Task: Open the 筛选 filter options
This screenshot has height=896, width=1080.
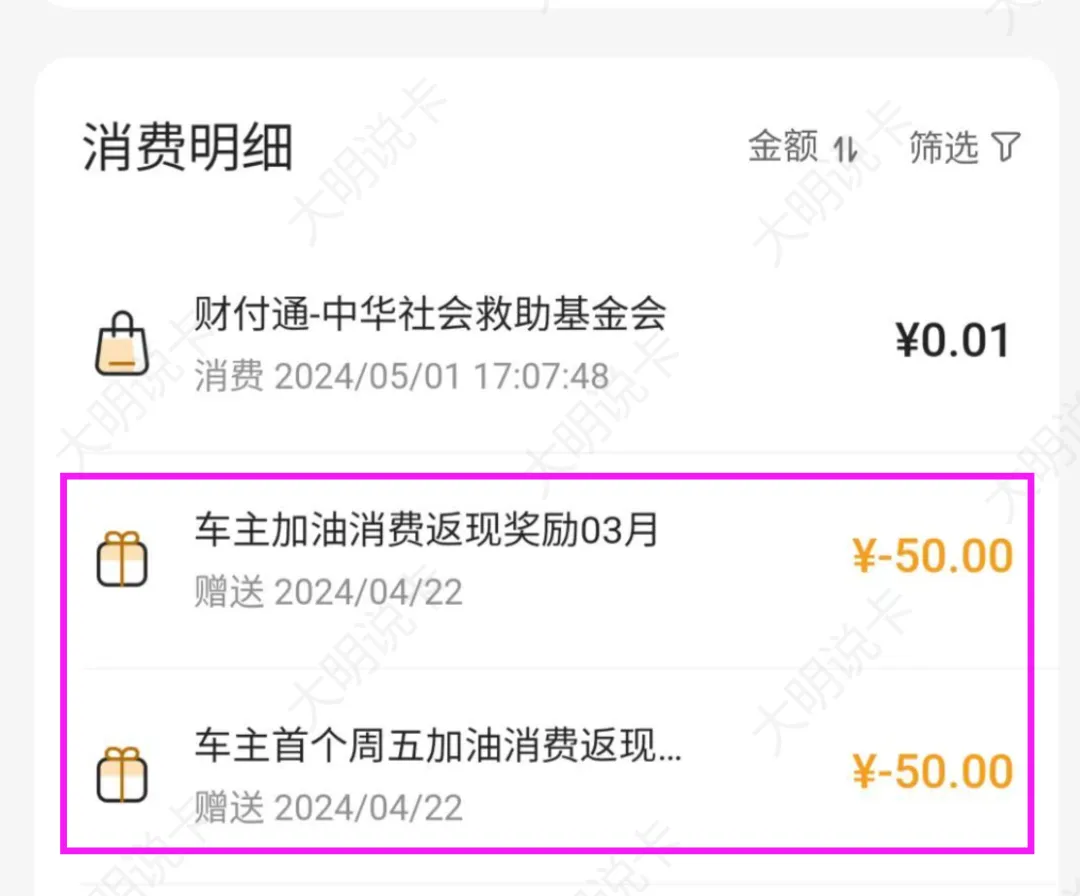Action: 944,148
